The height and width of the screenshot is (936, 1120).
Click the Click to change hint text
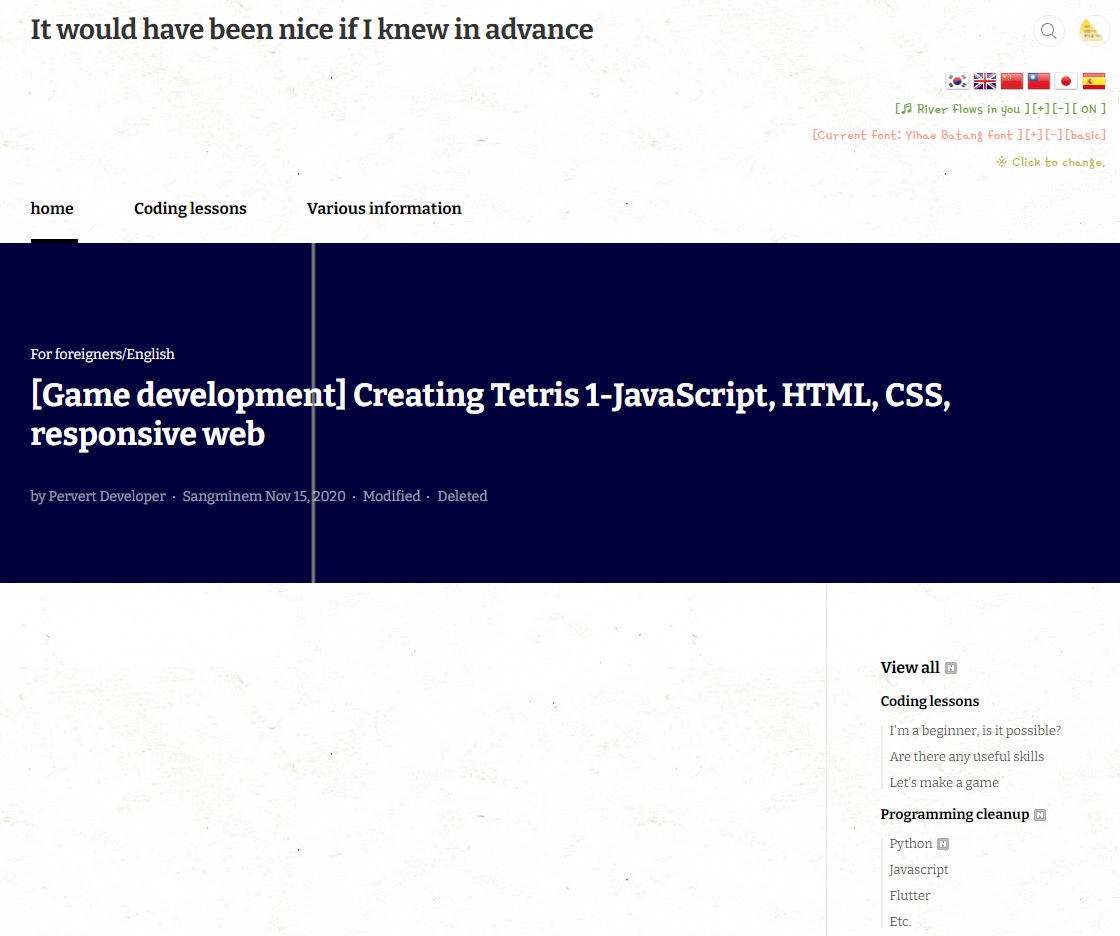click(x=1051, y=162)
